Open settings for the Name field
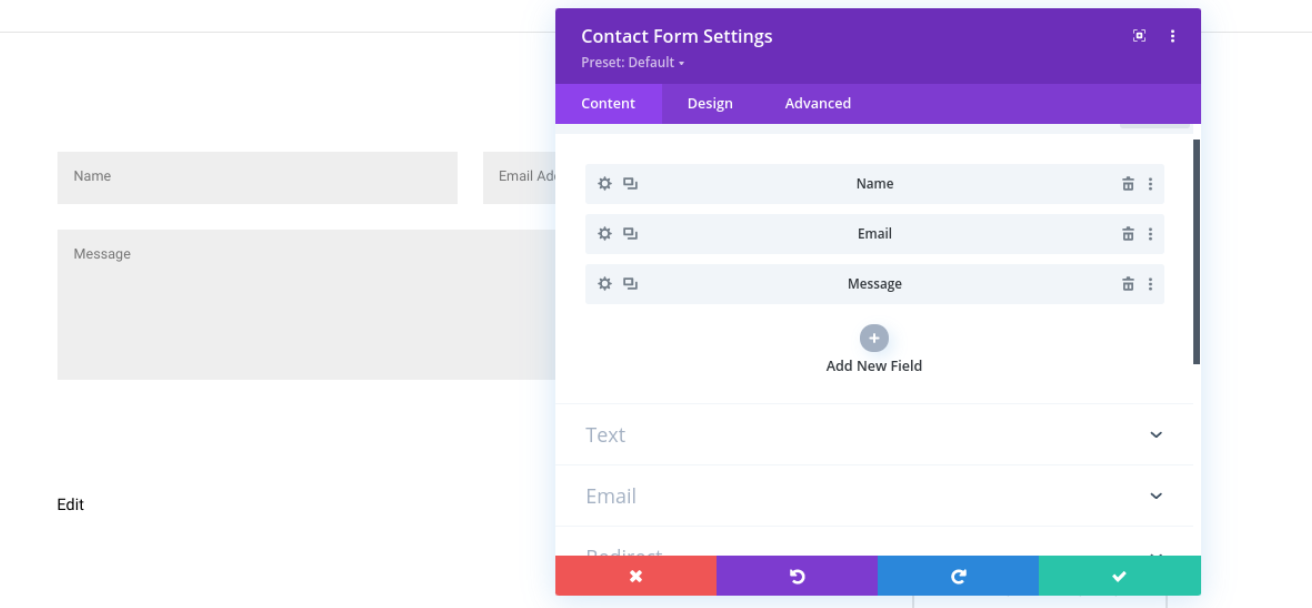The image size is (1312, 608). pos(604,183)
